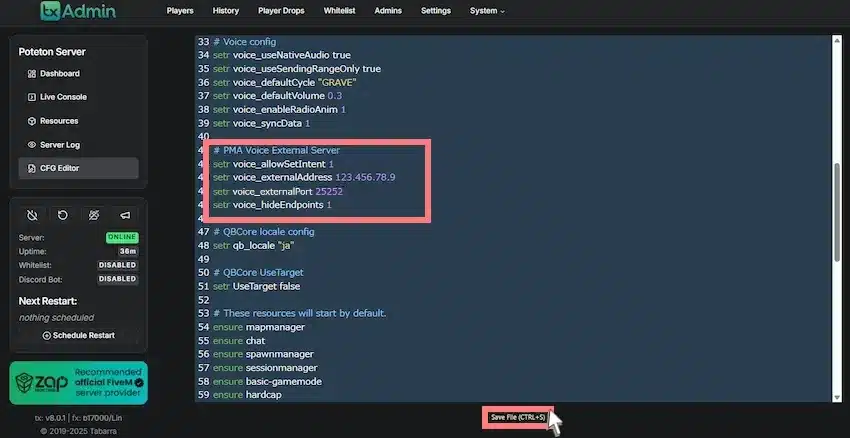The image size is (850, 438).
Task: Click the ZAP hosting provider banner
Action: (x=78, y=383)
